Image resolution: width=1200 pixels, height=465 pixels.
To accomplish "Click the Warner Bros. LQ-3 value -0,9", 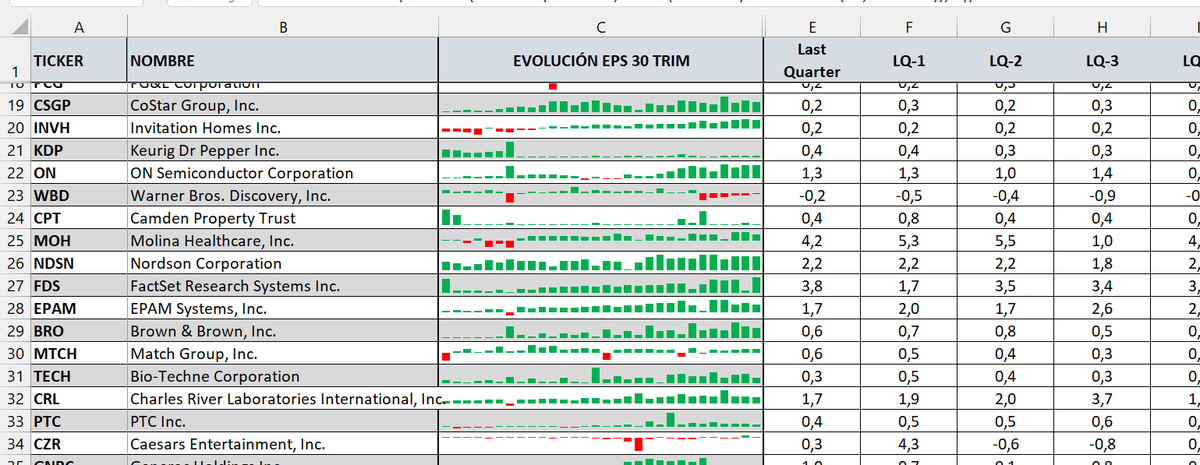I will tap(1101, 195).
